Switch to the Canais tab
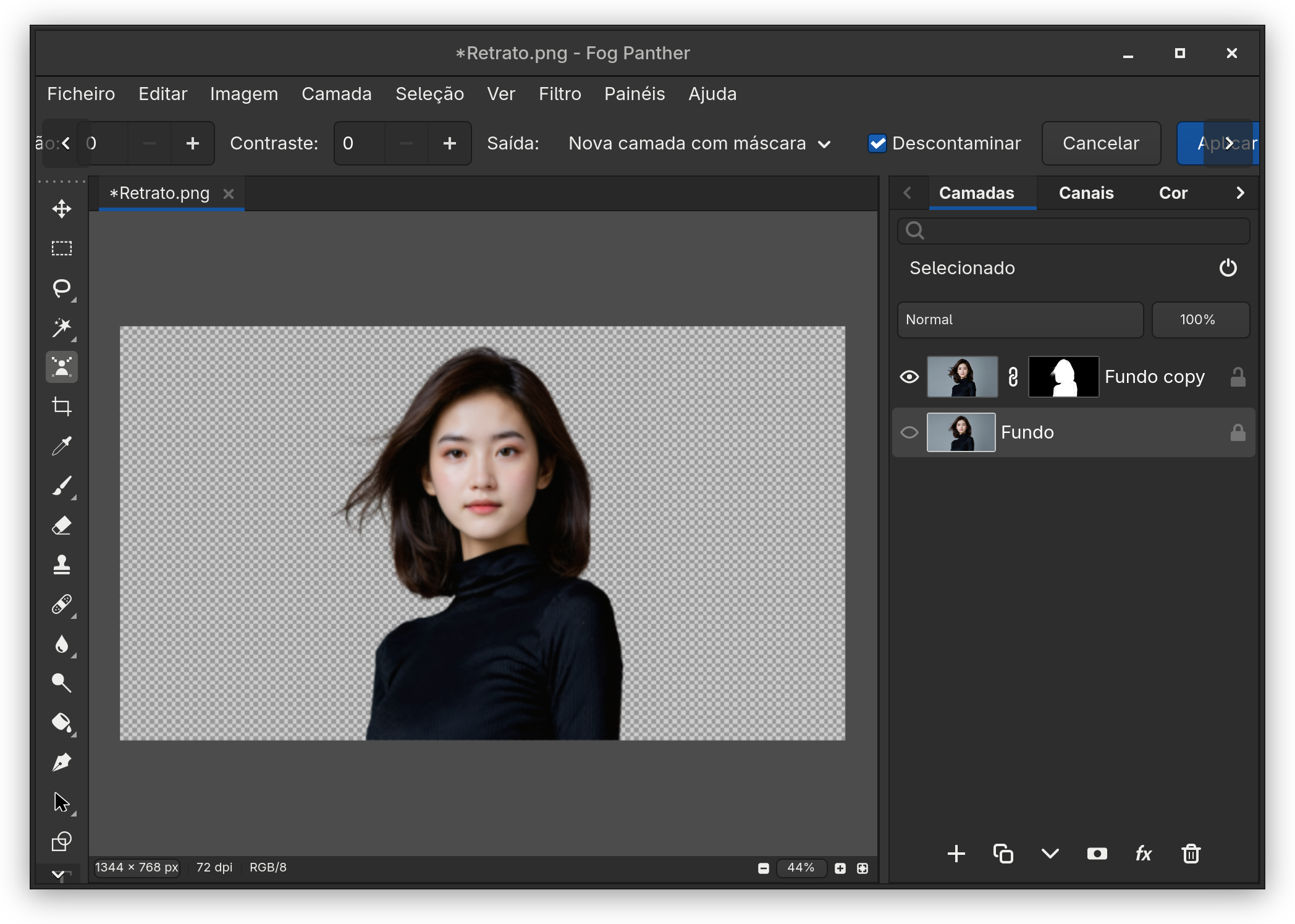The width and height of the screenshot is (1295, 924). pos(1086,193)
